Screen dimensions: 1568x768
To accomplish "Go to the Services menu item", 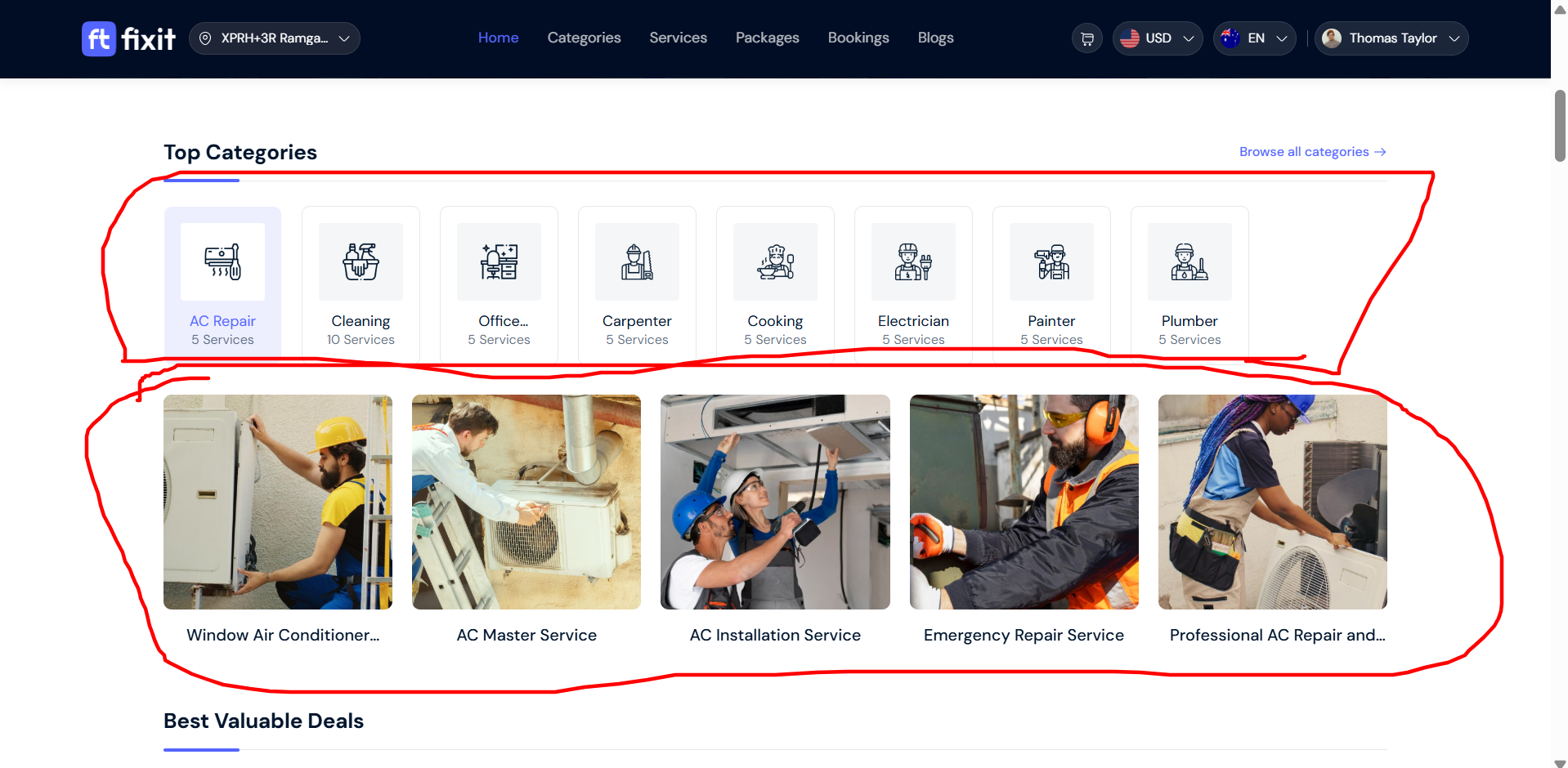I will 678,38.
